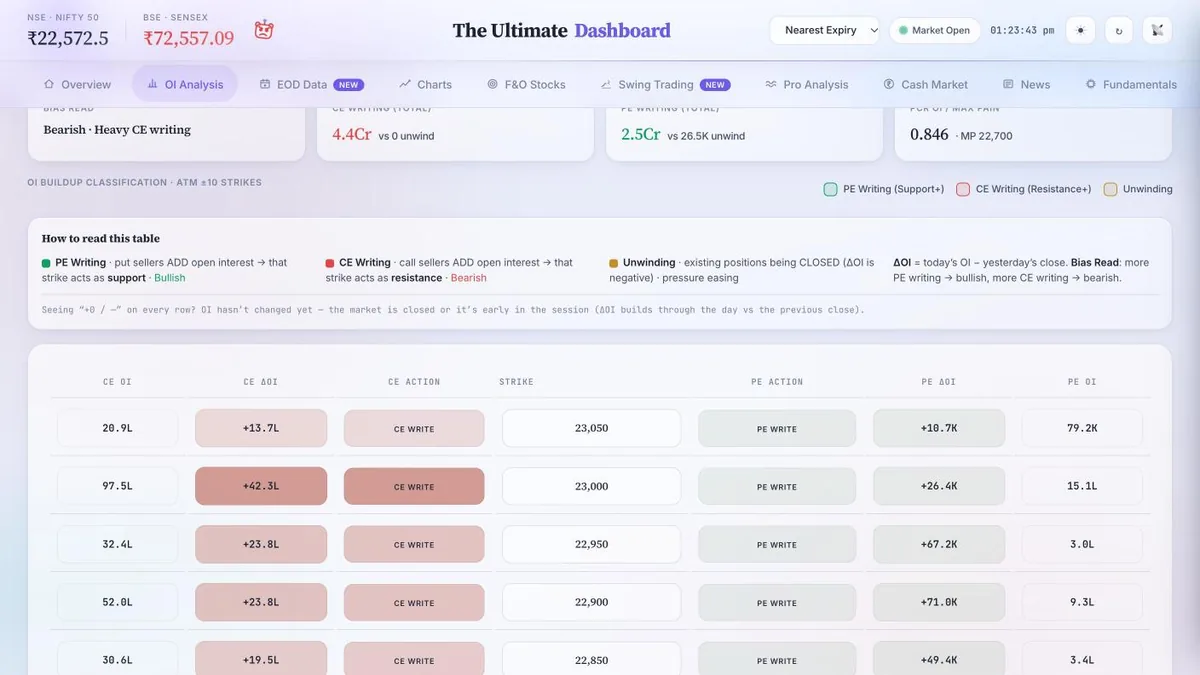Image resolution: width=1200 pixels, height=675 pixels.
Task: Click the 9.3L PE OI cell
Action: tap(1082, 602)
